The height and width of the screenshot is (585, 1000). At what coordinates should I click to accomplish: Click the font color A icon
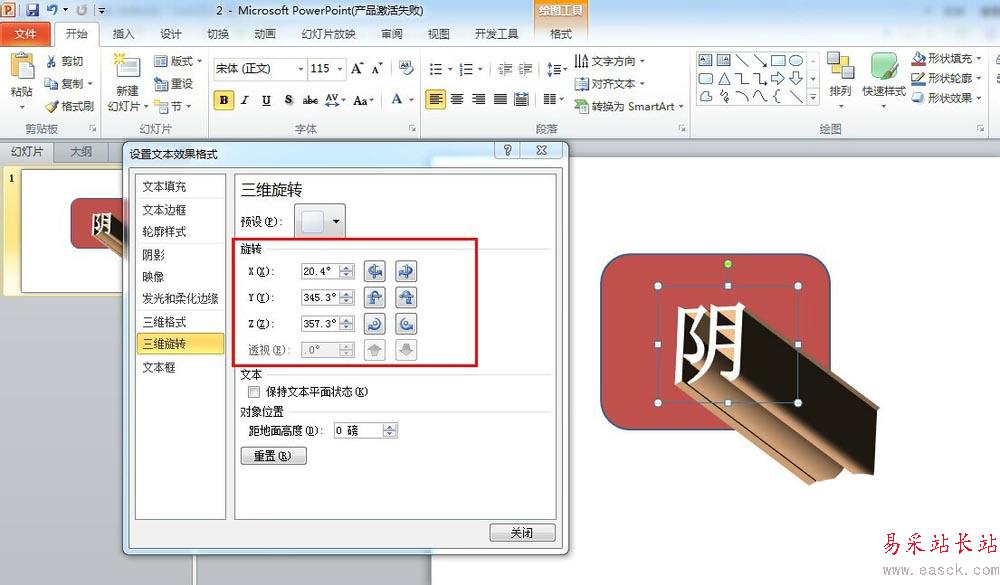tap(397, 100)
